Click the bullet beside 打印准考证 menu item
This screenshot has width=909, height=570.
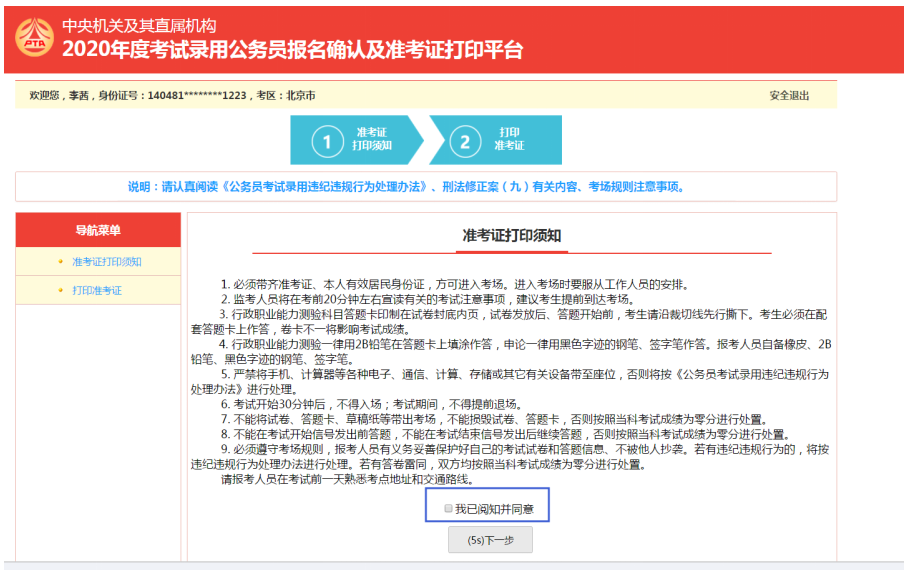coord(61,291)
